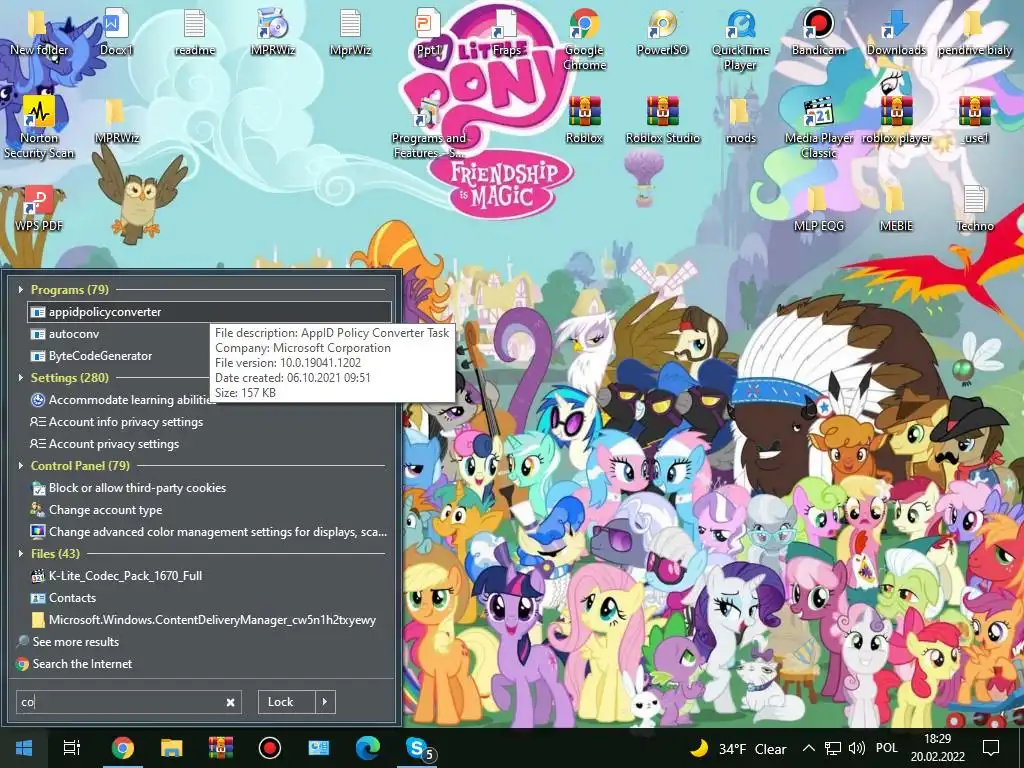Open the MEBIE folder icon
The height and width of the screenshot is (768, 1024).
click(896, 209)
